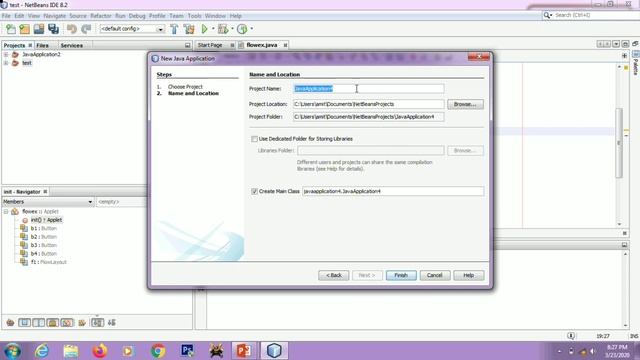Viewport: 640px width, 360px height.
Task: Click the Undo toolbar icon
Action: click(x=72, y=29)
